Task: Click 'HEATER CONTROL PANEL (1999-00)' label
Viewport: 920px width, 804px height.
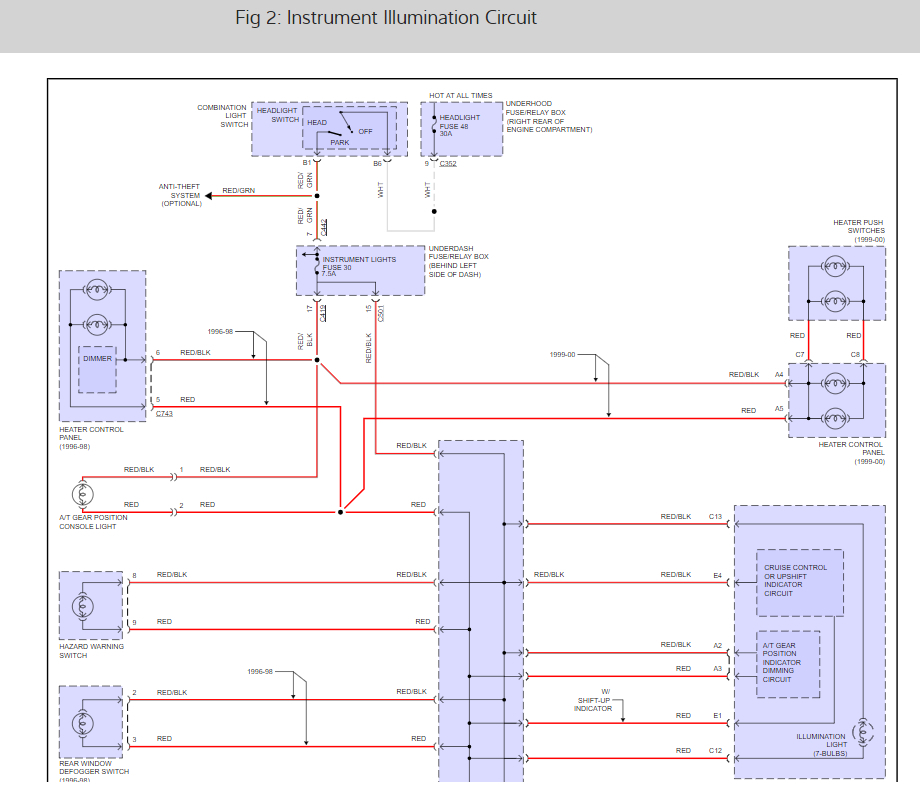Action: 851,453
